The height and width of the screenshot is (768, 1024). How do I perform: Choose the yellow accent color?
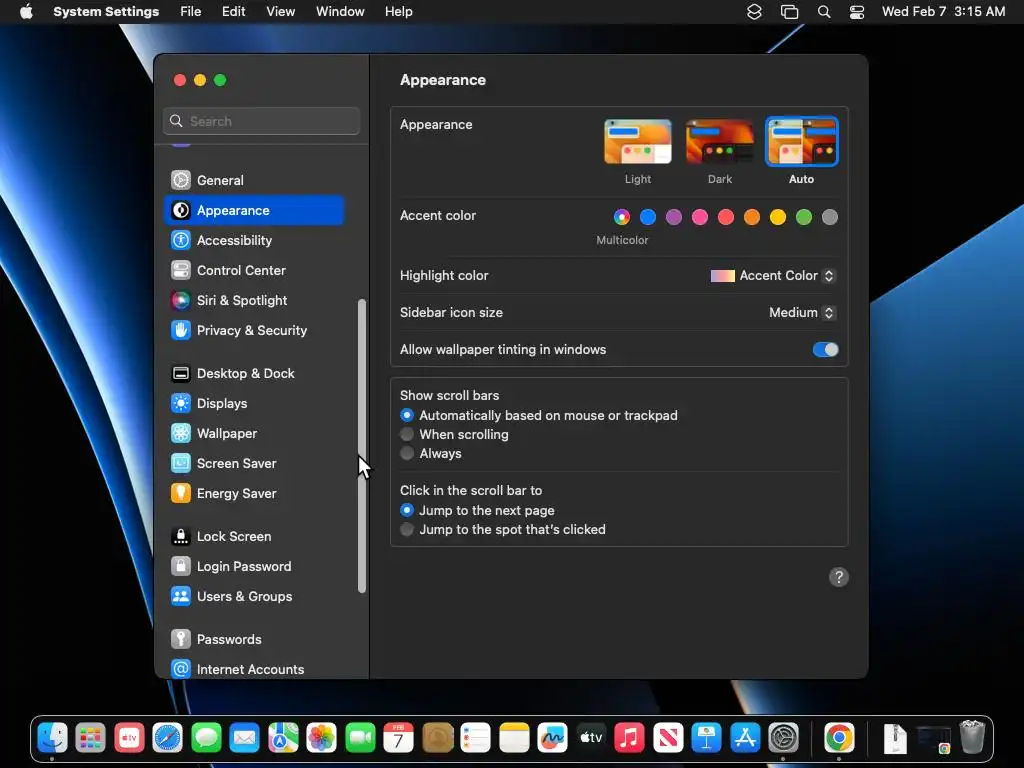pos(778,217)
